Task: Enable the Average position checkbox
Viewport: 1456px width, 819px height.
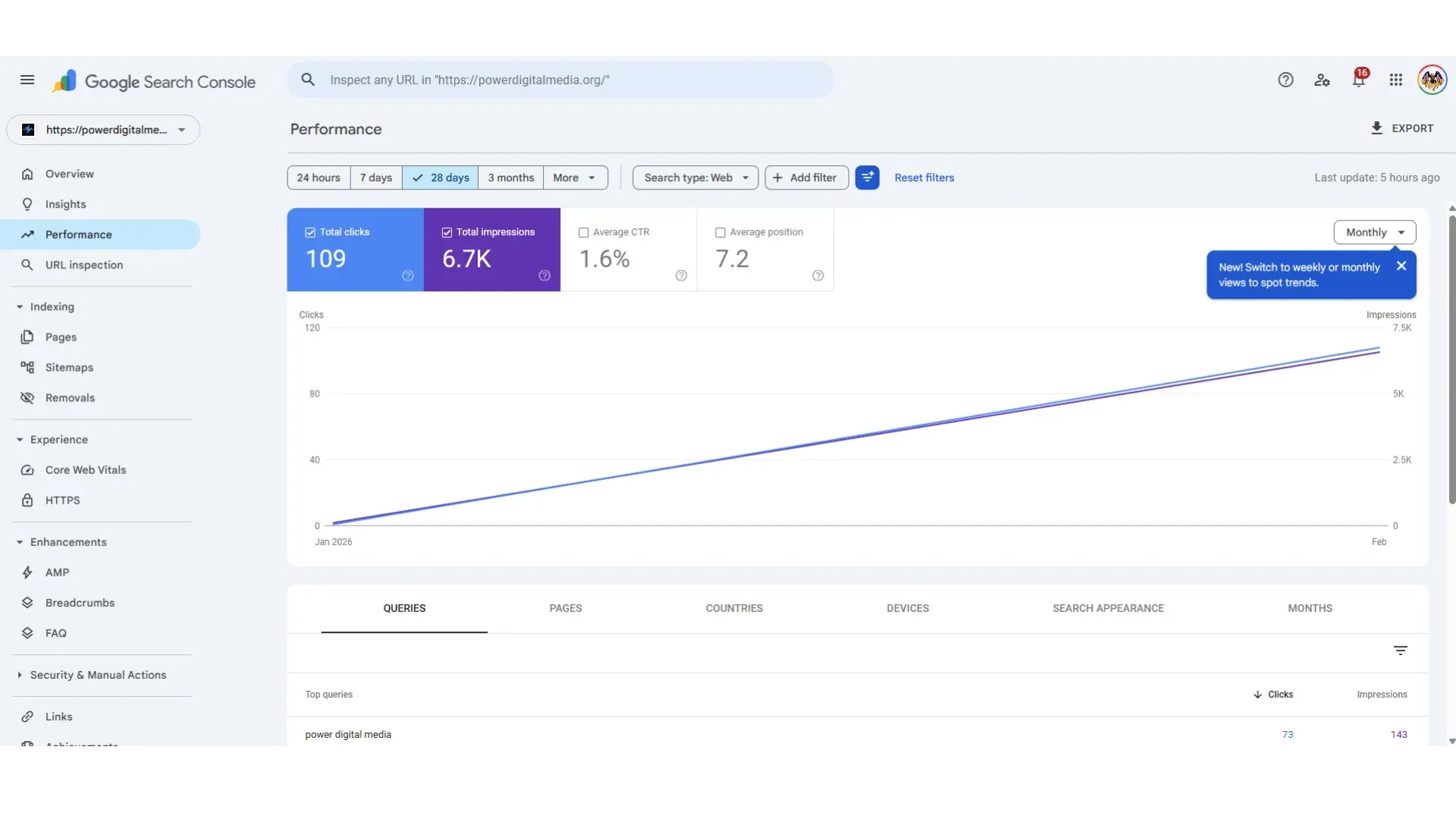Action: (721, 232)
